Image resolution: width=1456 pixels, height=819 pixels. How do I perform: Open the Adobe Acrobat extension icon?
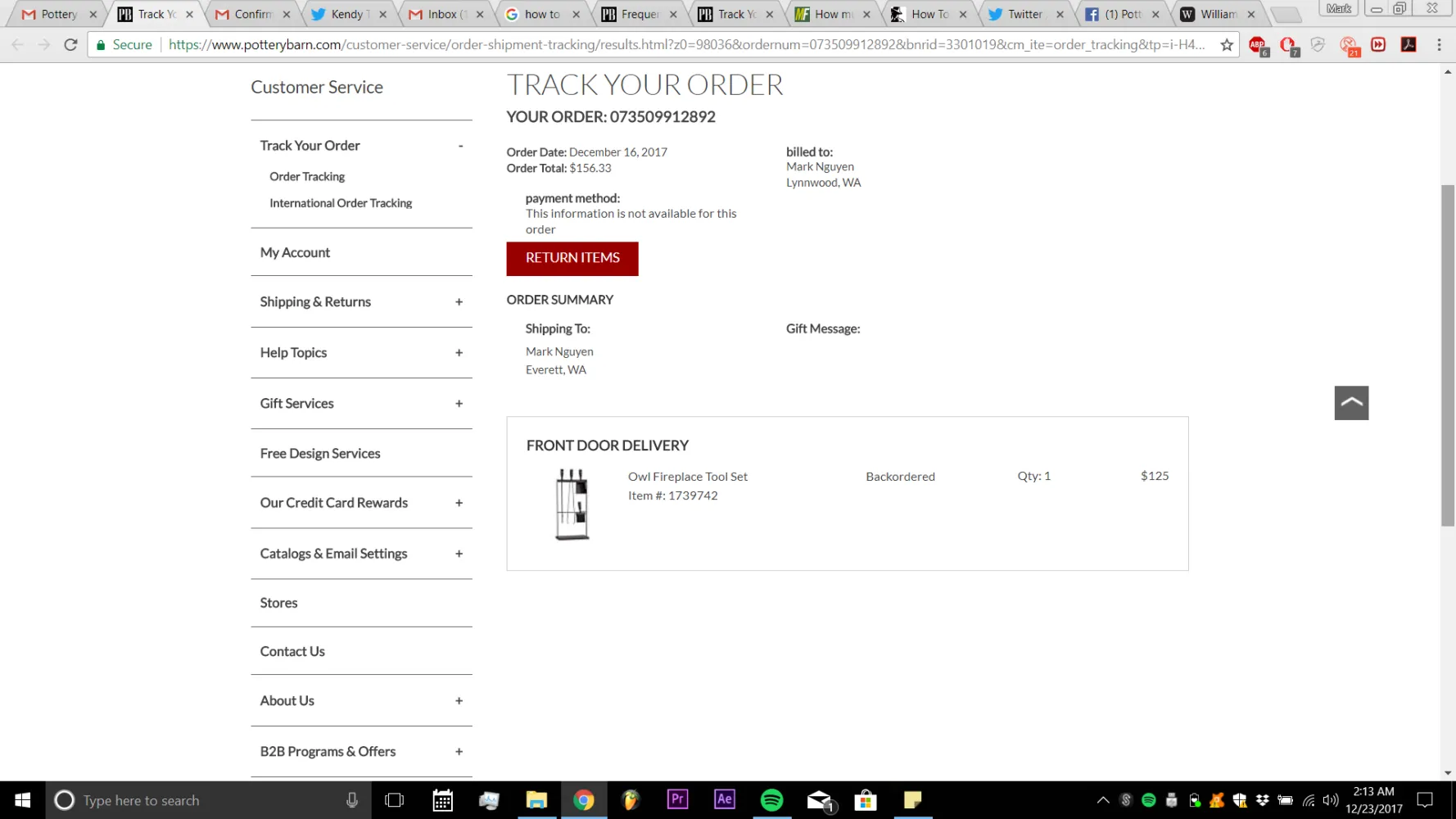(x=1409, y=45)
